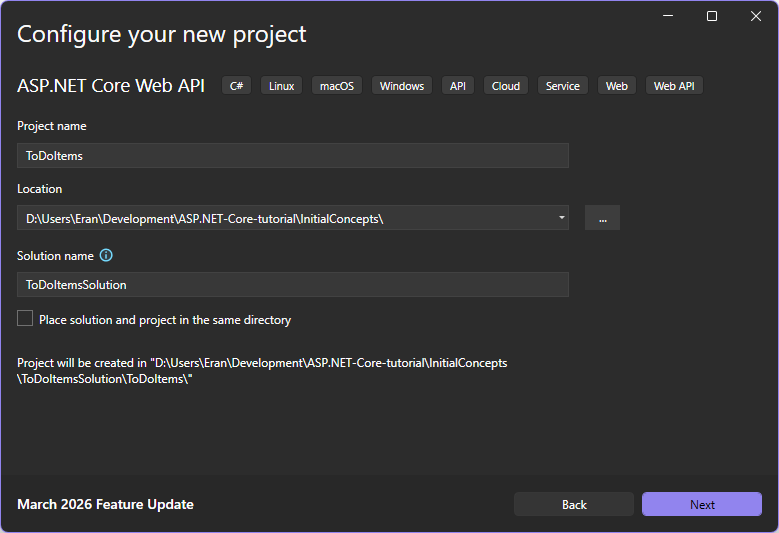Click the C# tag
This screenshot has height=533, width=779.
(236, 85)
